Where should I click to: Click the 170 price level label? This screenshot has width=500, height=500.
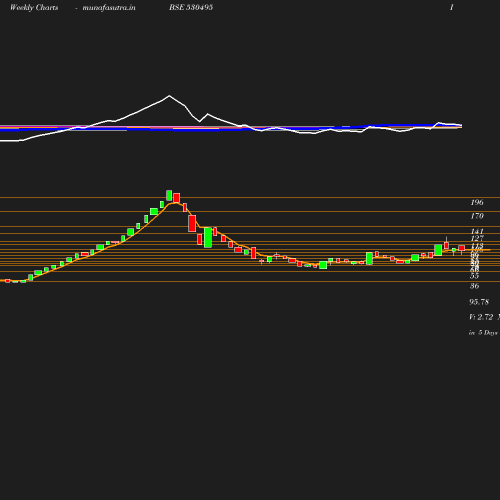click(x=477, y=216)
